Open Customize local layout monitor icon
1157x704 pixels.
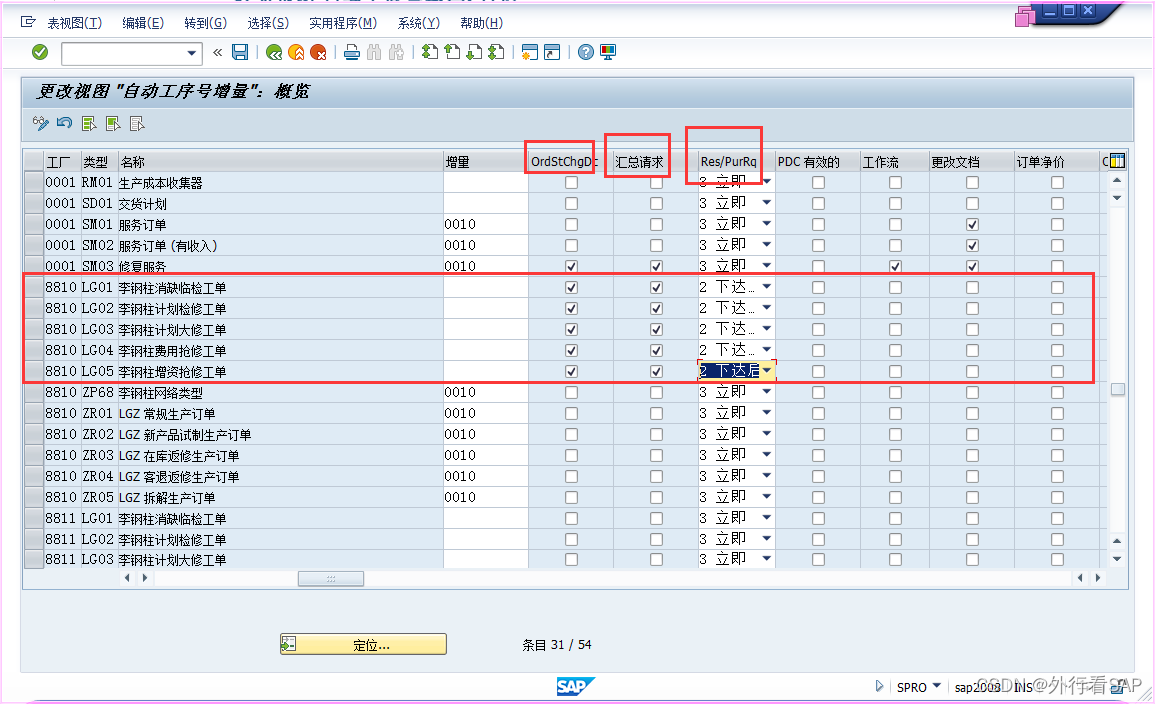coord(608,52)
